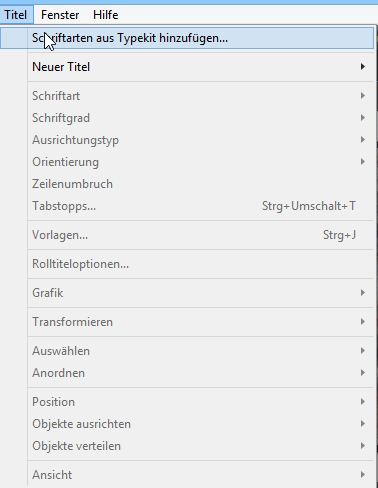378x488 pixels.
Task: Open the Transformieren submenu
Action: click(x=201, y=322)
